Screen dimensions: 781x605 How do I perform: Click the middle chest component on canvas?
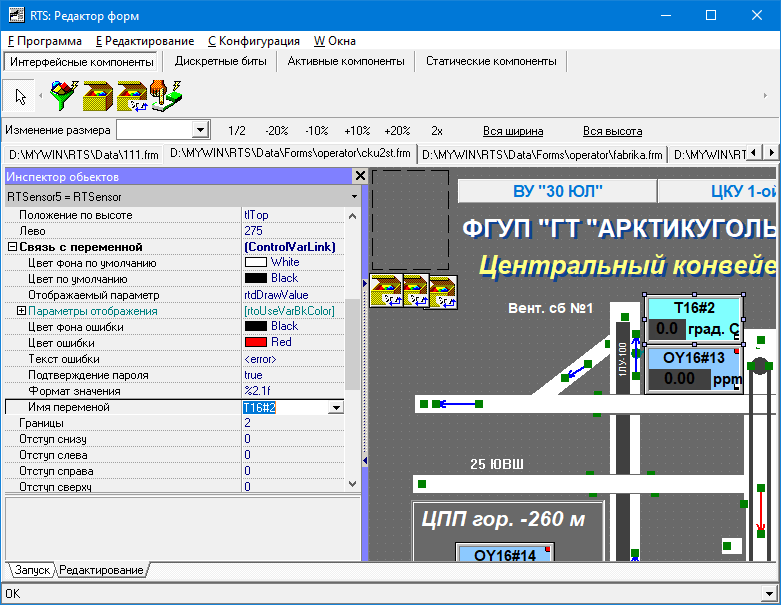415,291
